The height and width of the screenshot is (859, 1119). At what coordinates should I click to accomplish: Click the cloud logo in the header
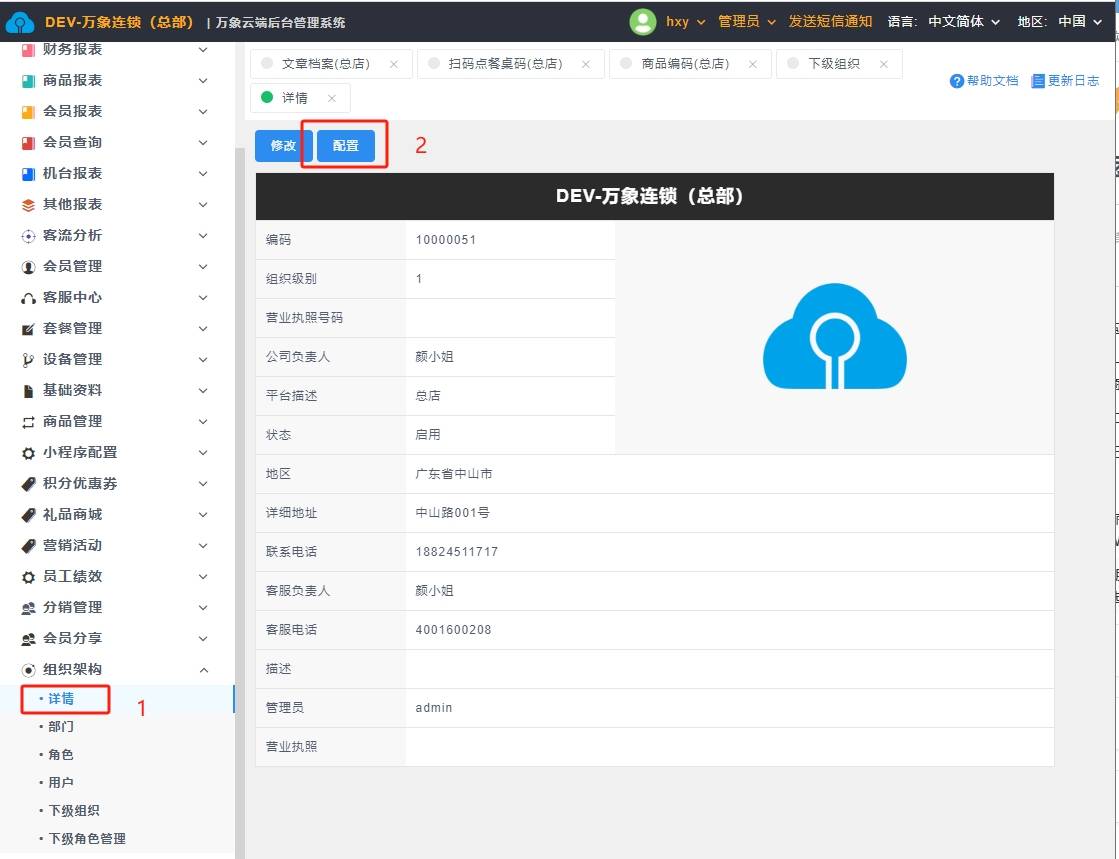coord(20,22)
